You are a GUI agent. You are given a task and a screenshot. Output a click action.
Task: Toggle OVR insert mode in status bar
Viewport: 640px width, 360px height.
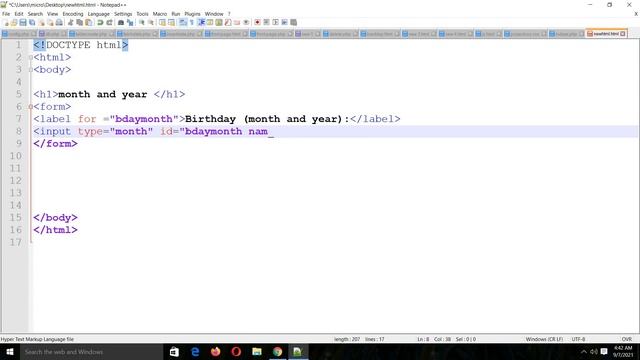point(627,339)
